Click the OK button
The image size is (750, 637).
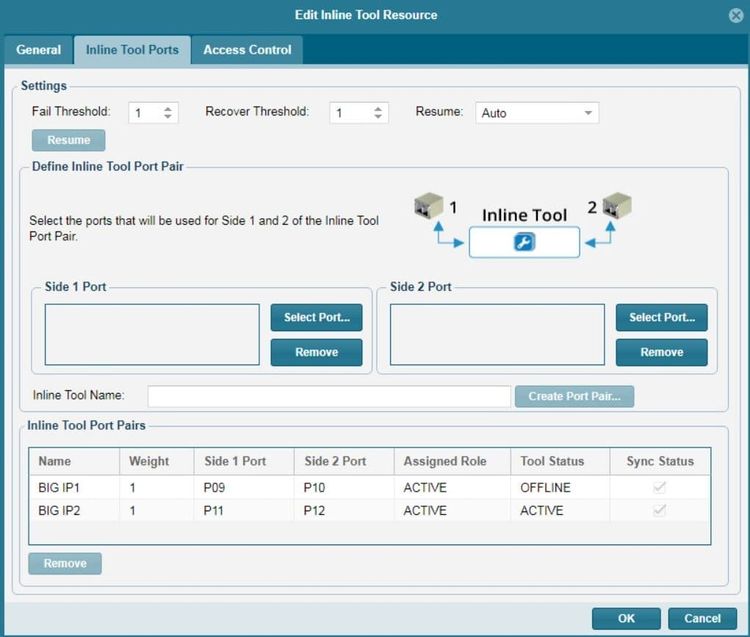pos(626,618)
